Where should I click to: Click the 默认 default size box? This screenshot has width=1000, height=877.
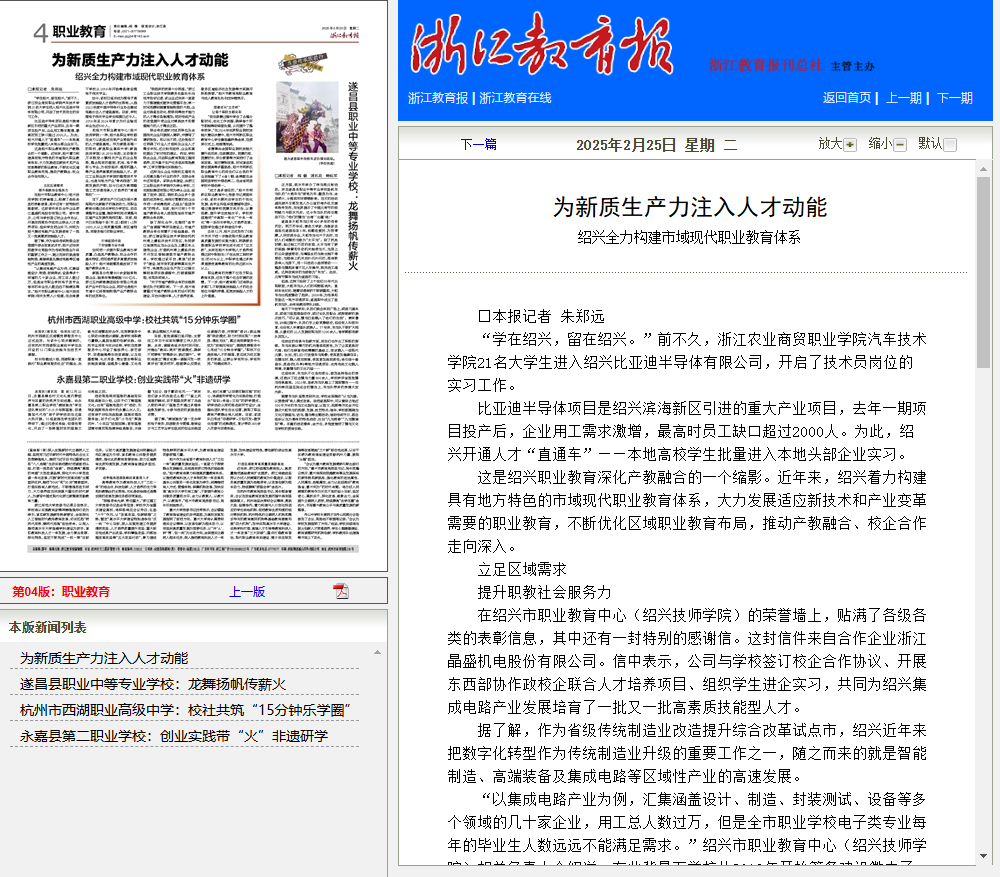(x=950, y=145)
